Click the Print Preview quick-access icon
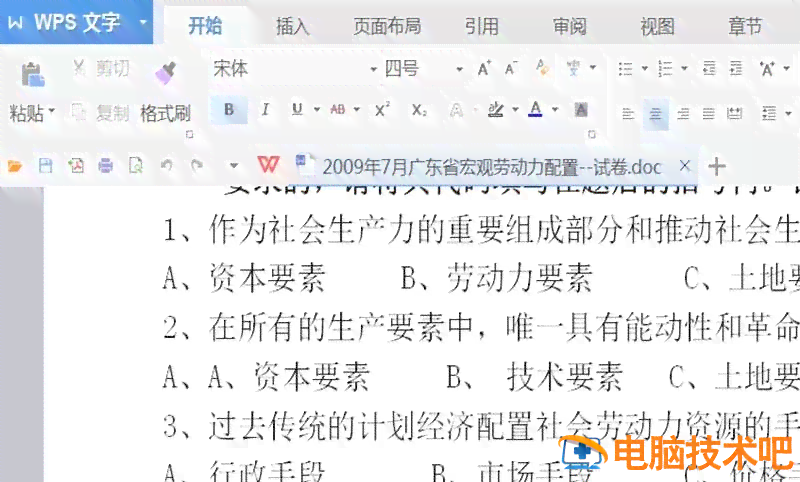The height and width of the screenshot is (482, 800). 136,166
